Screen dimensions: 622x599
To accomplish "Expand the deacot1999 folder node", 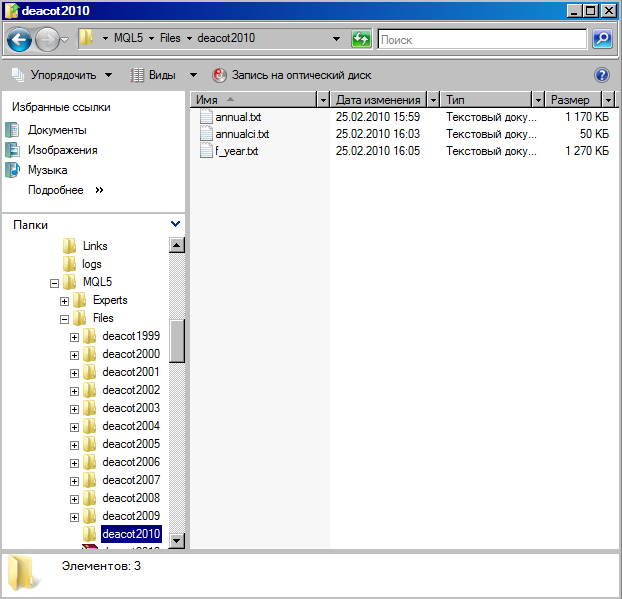I will (75, 336).
